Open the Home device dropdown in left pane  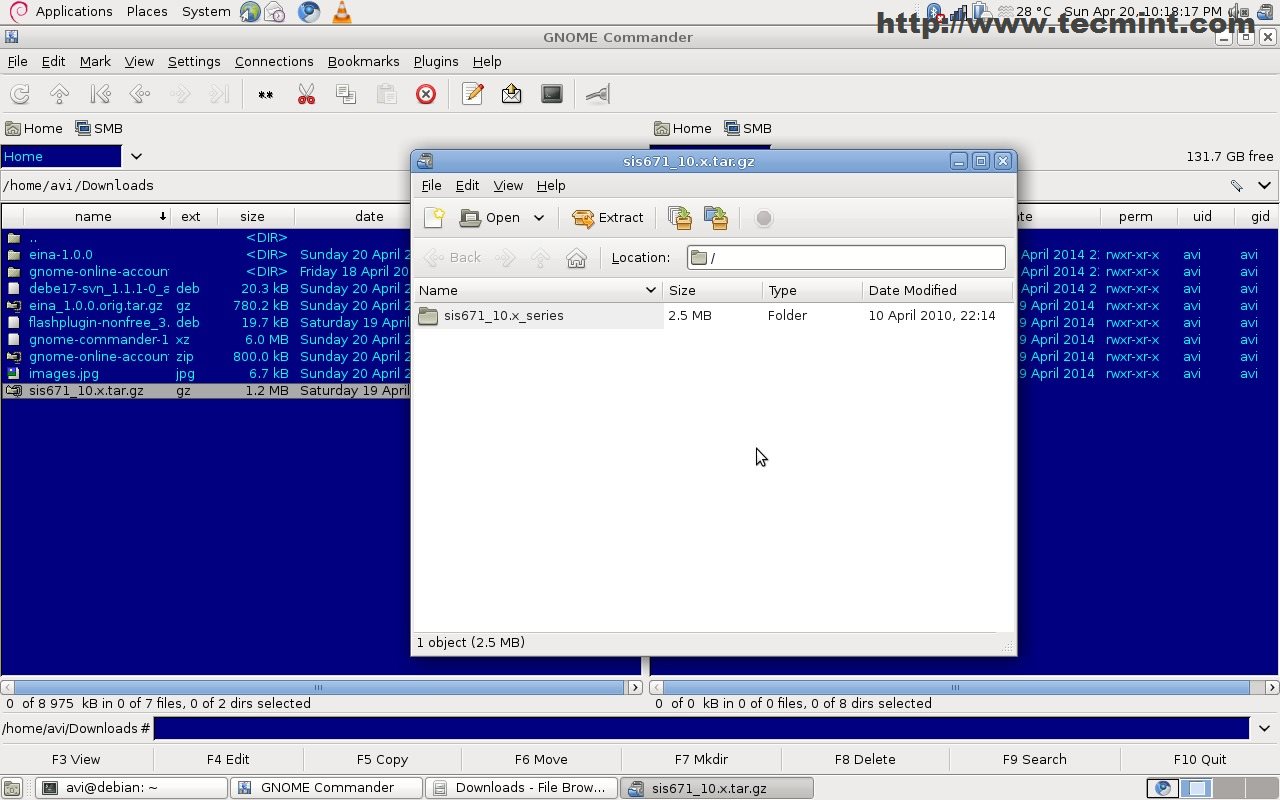click(136, 156)
